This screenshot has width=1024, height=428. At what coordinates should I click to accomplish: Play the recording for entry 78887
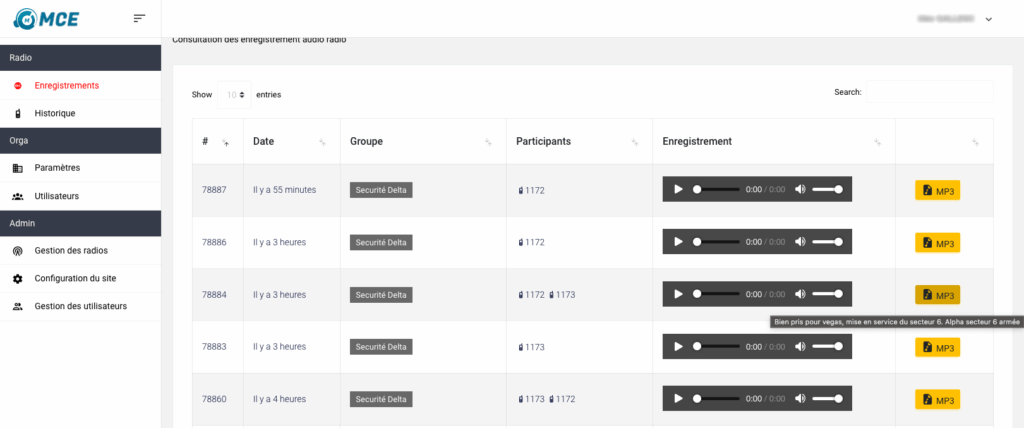click(x=679, y=189)
